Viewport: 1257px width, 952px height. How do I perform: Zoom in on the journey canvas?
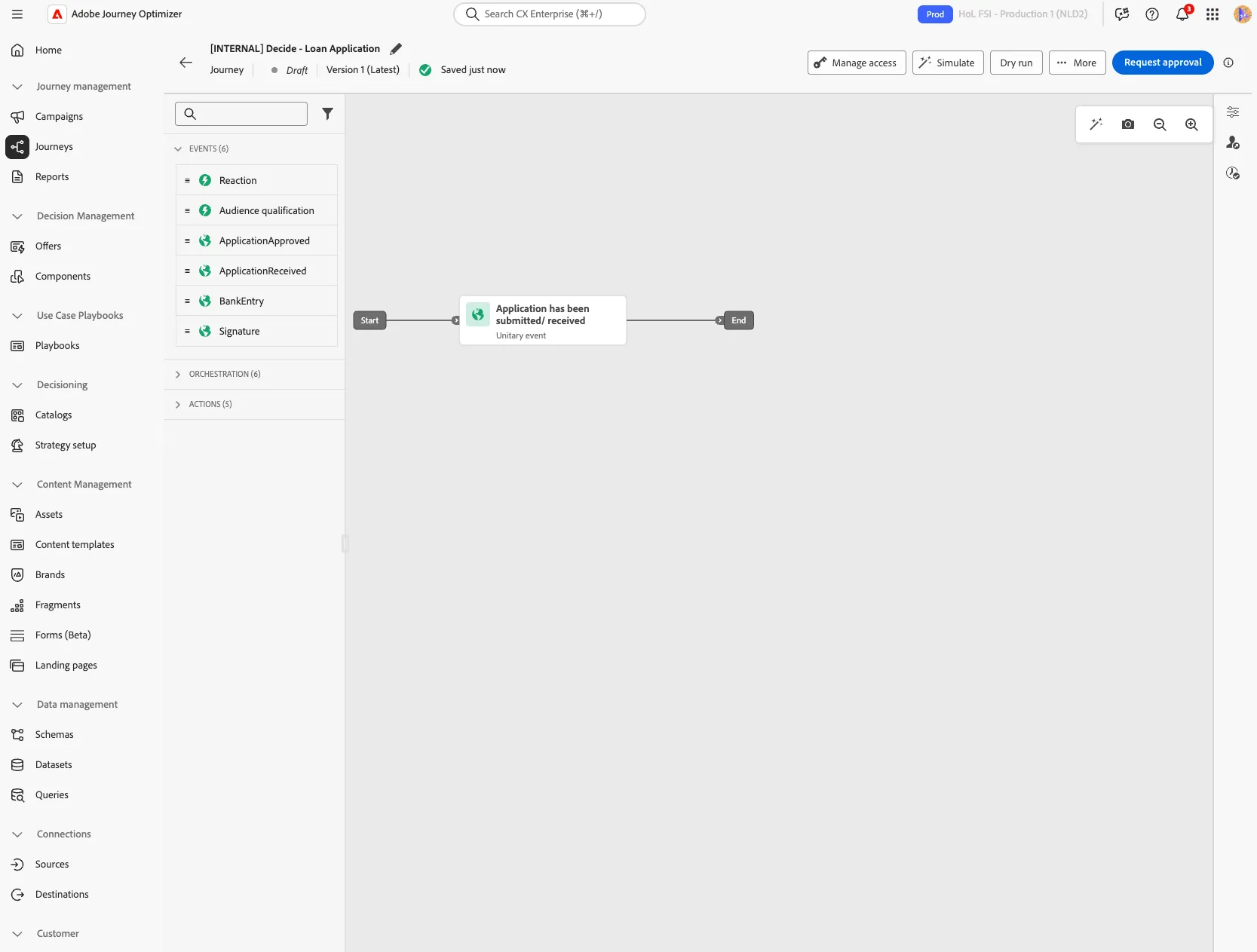coord(1191,124)
